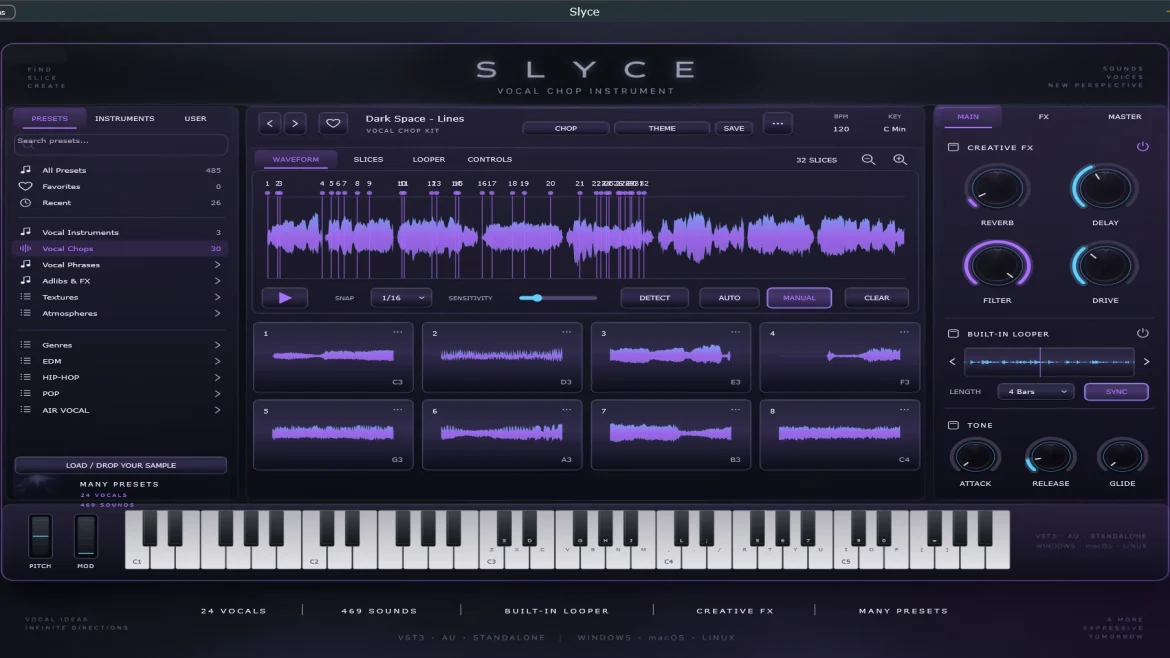The width and height of the screenshot is (1170, 658).
Task: Zoom in on the waveform
Action: pyautogui.click(x=900, y=160)
